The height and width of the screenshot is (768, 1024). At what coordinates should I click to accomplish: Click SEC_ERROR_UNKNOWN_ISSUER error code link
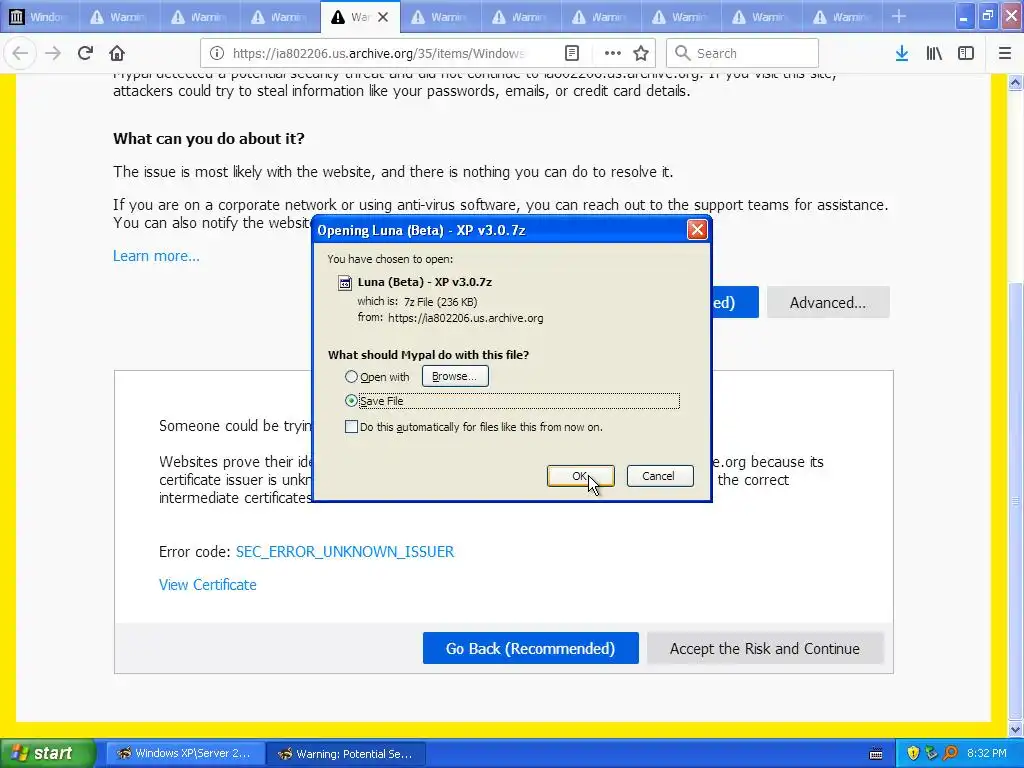345,552
